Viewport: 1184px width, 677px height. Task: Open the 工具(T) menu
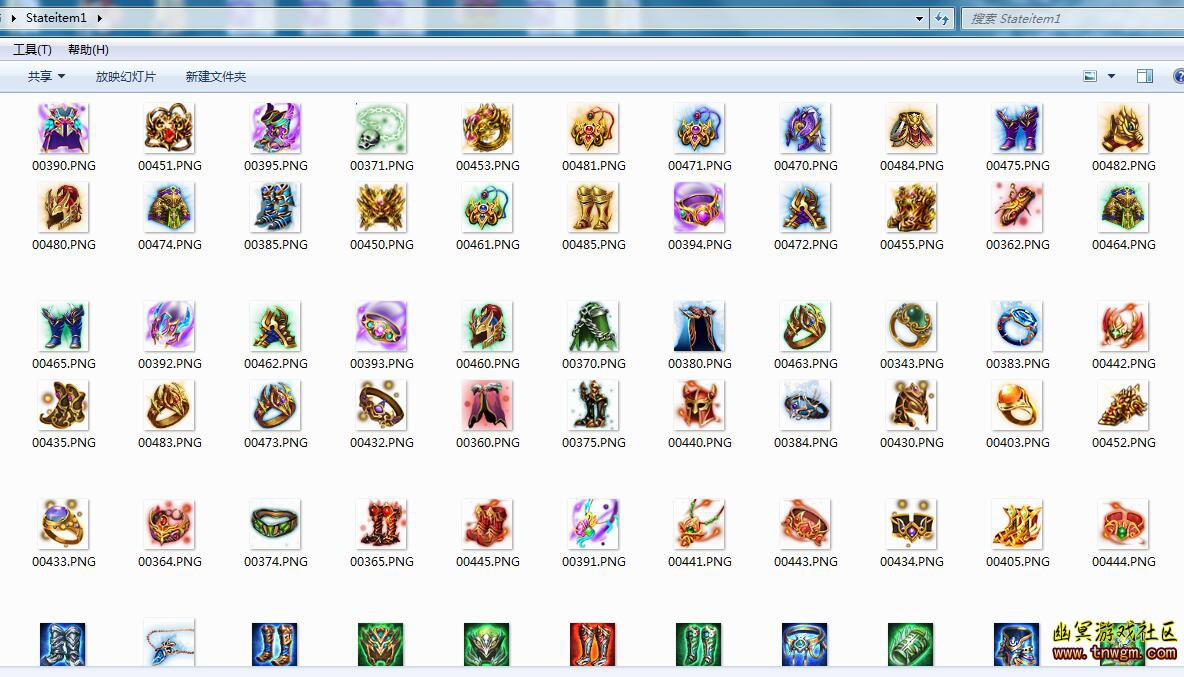[x=32, y=50]
